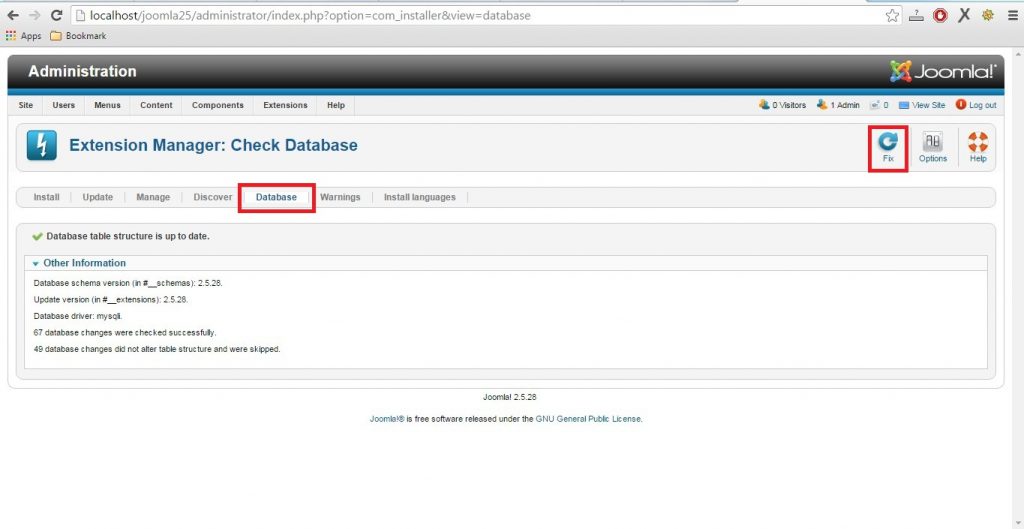
Task: Click the red Log out icon
Action: [x=961, y=105]
